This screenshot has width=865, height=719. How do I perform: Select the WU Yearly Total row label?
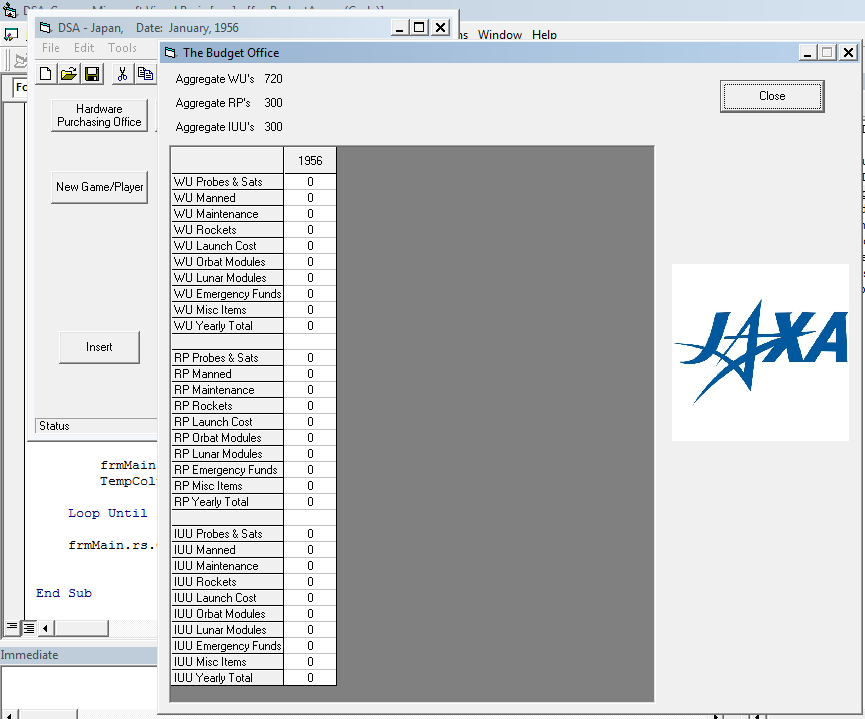[x=227, y=326]
